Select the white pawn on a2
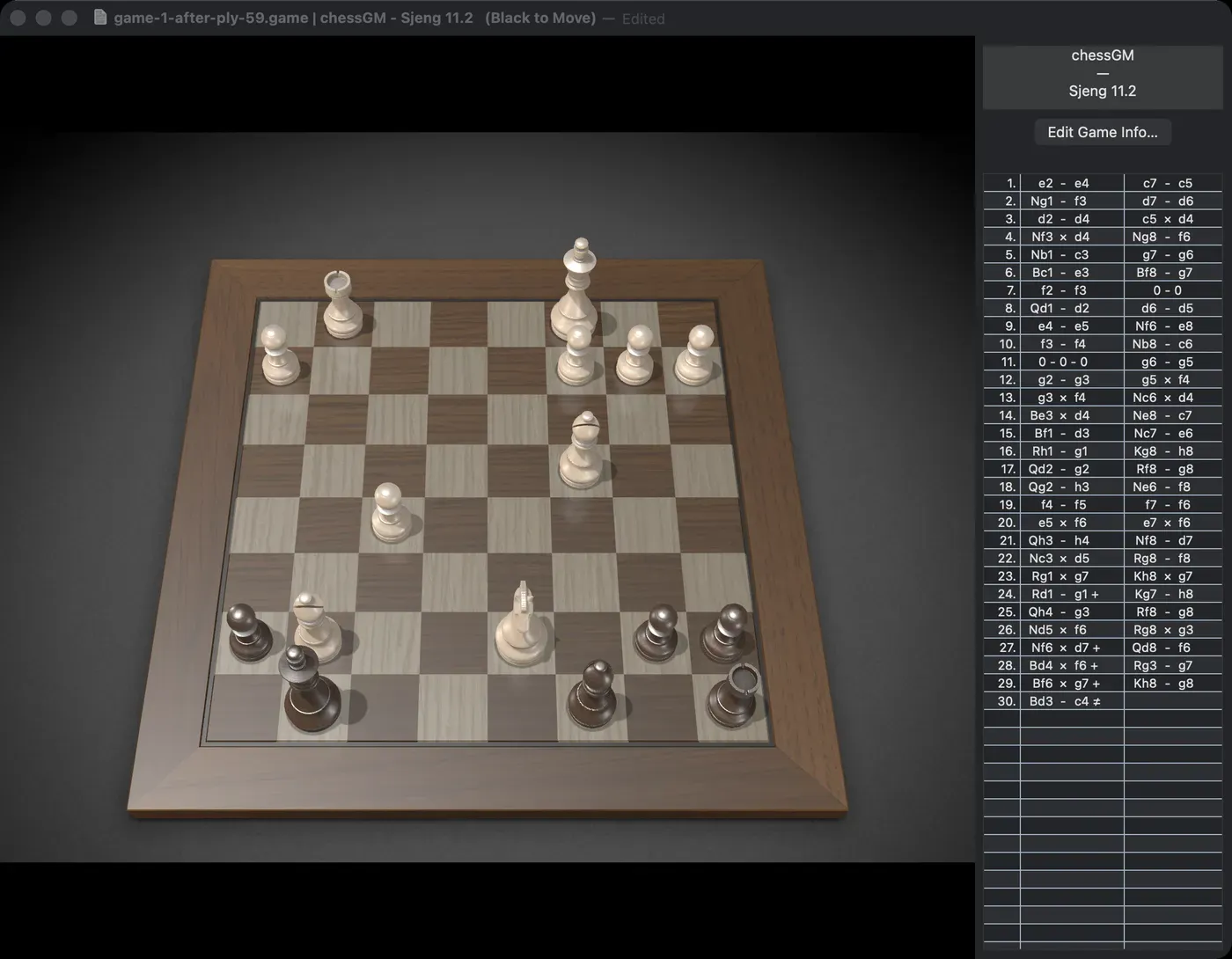This screenshot has width=1232, height=959. point(697,355)
